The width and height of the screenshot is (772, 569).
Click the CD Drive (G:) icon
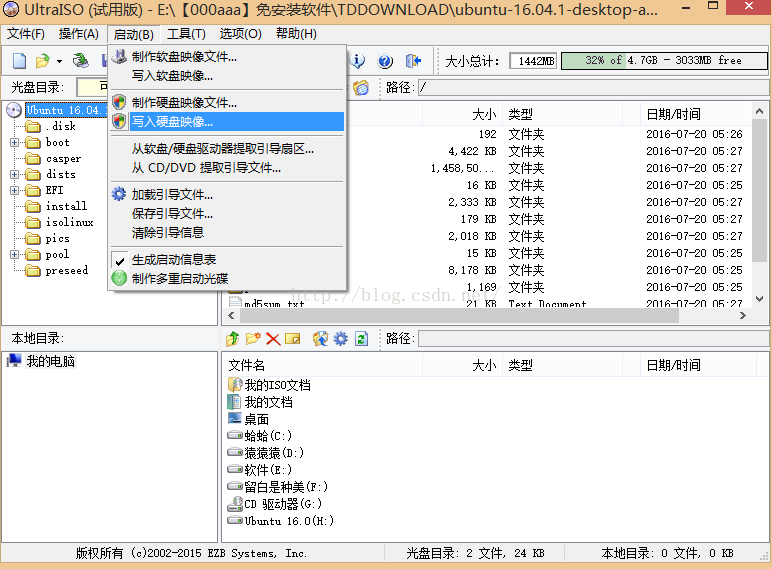pyautogui.click(x=235, y=504)
